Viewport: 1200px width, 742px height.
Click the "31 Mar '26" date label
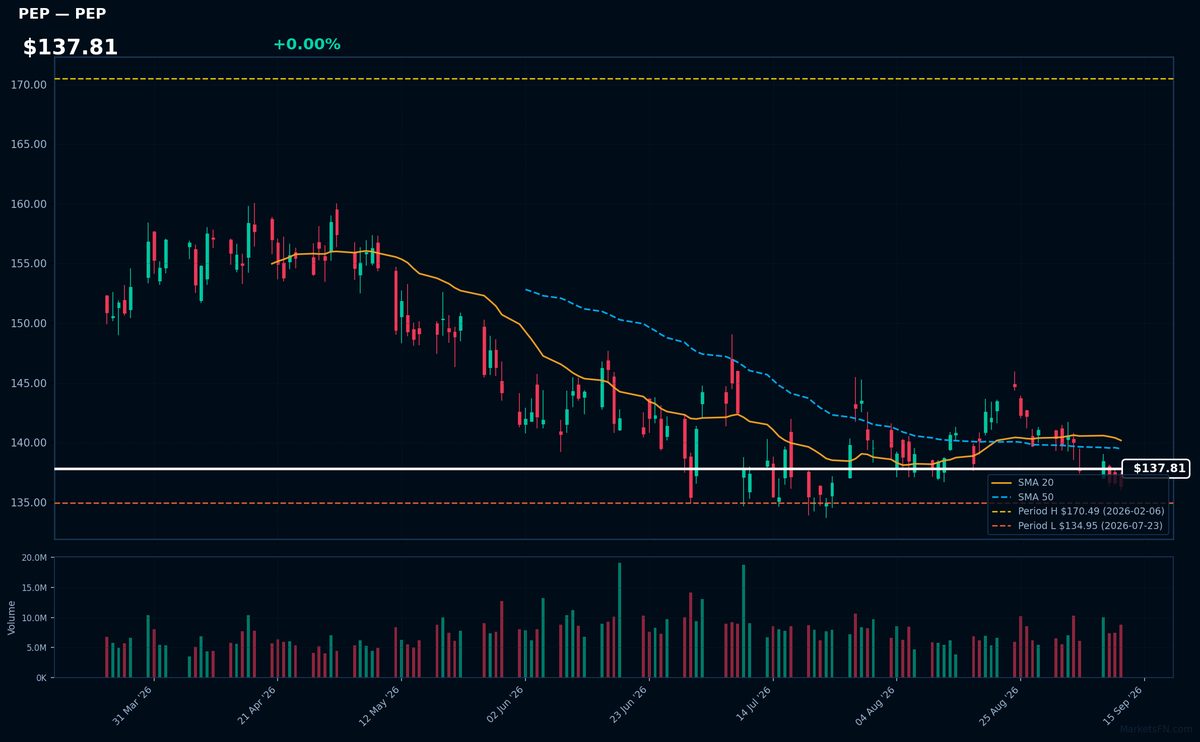point(133,705)
